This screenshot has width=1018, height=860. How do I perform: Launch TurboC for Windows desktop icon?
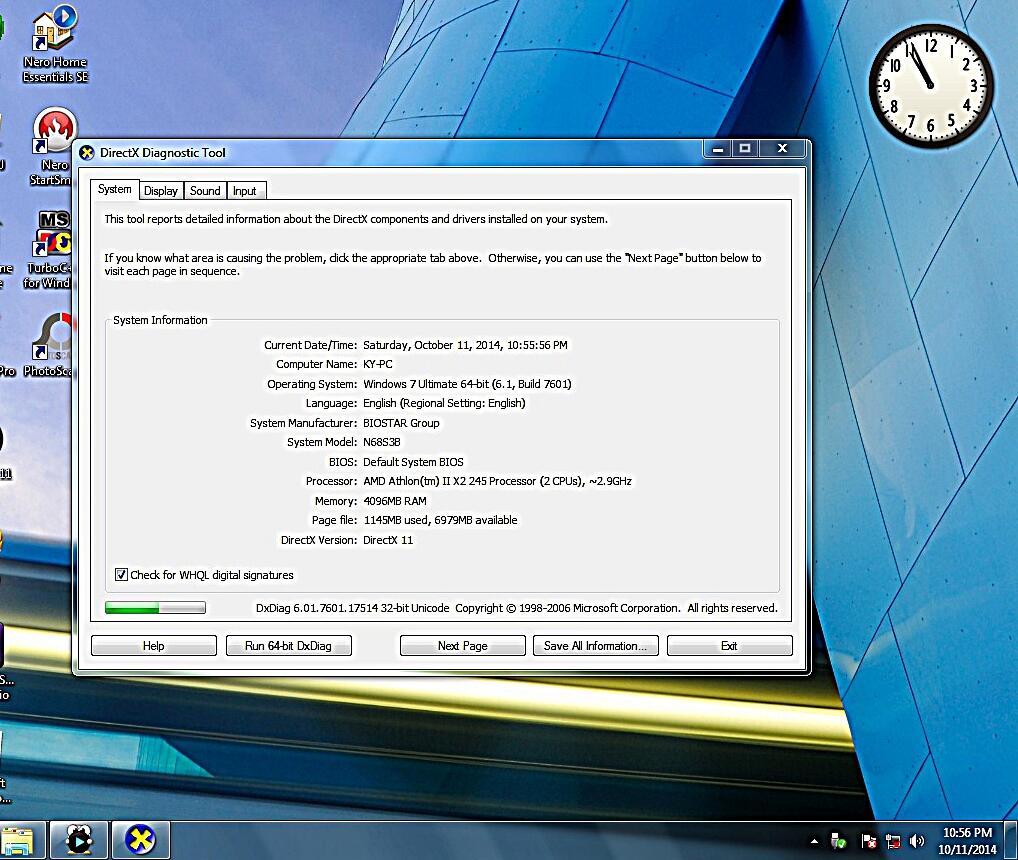49,250
